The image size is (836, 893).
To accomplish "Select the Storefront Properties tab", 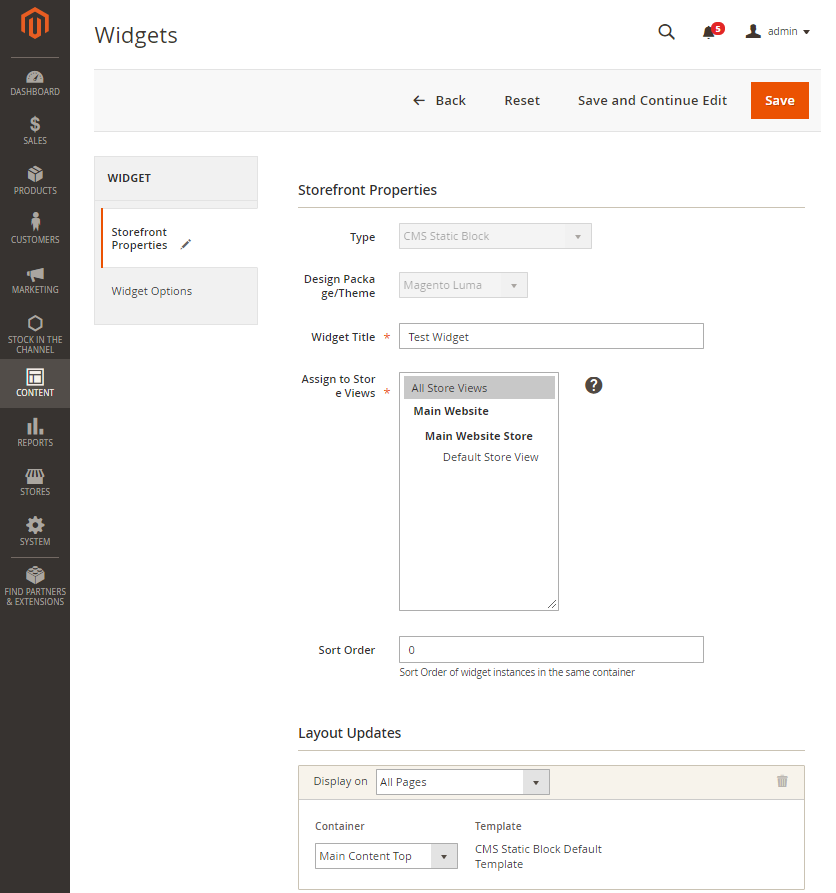I will click(x=140, y=238).
